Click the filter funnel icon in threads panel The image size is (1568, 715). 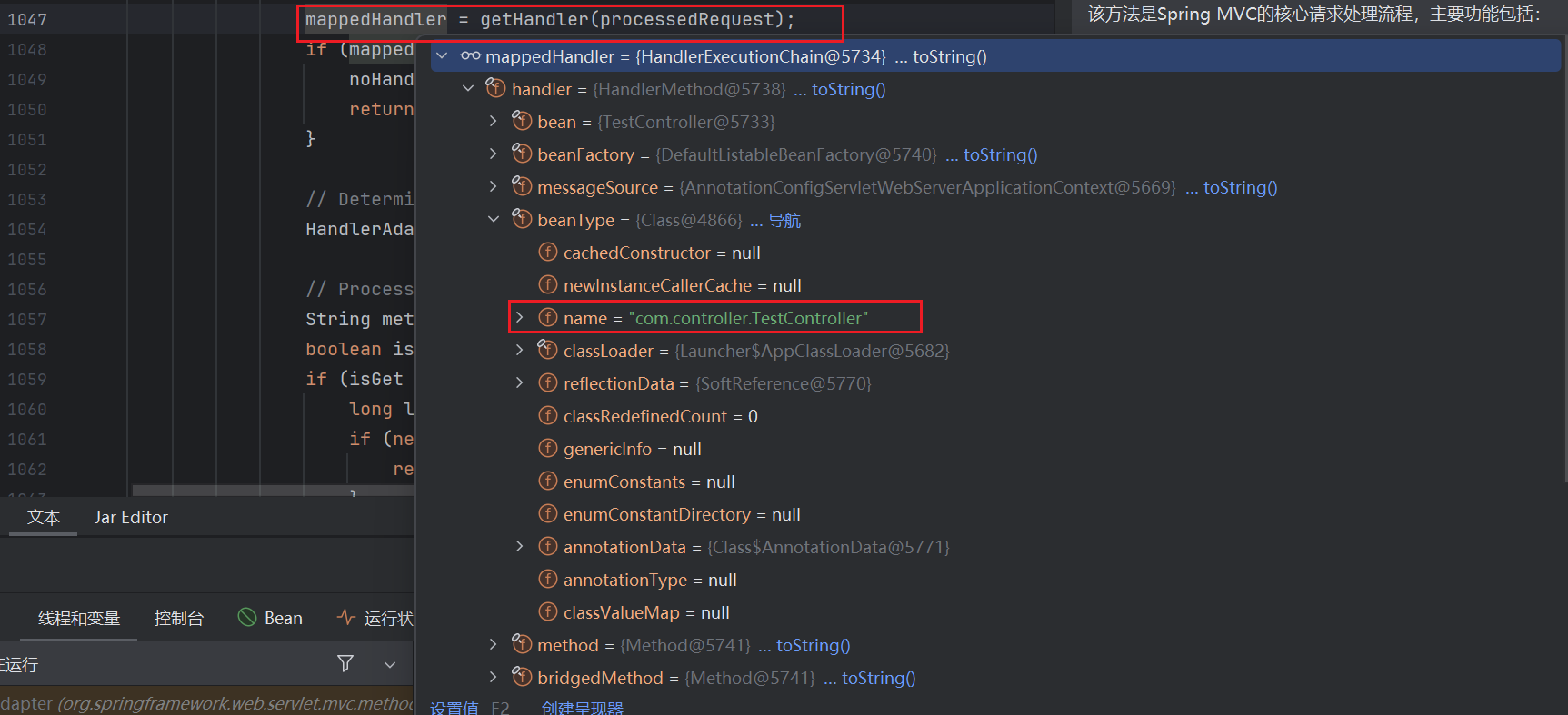pos(345,664)
